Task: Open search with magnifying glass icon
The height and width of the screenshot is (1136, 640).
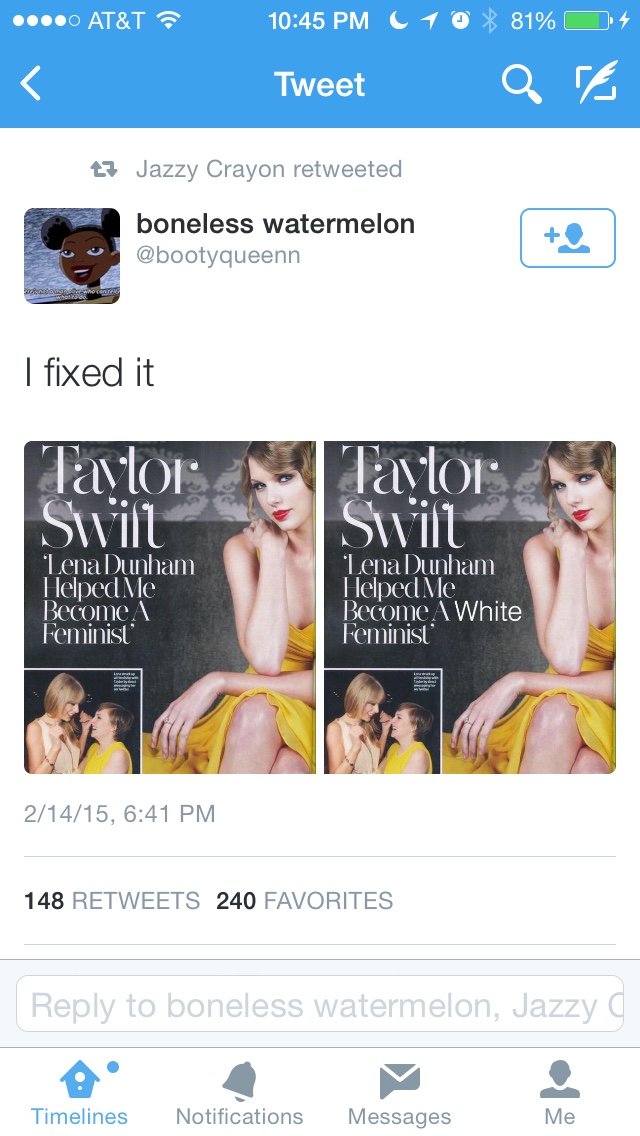Action: pos(521,84)
